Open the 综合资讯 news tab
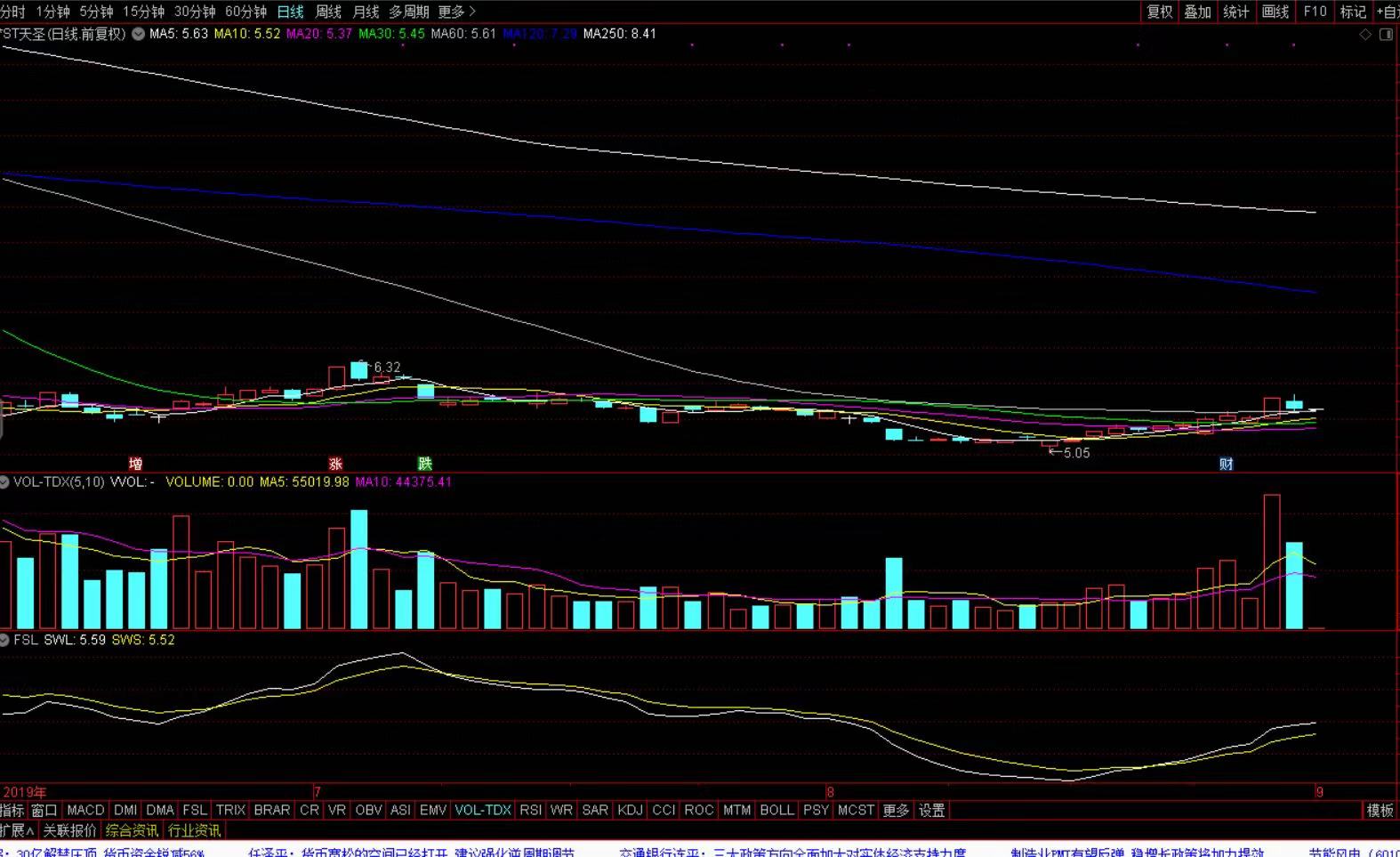Viewport: 1400px width, 857px height. coord(132,830)
